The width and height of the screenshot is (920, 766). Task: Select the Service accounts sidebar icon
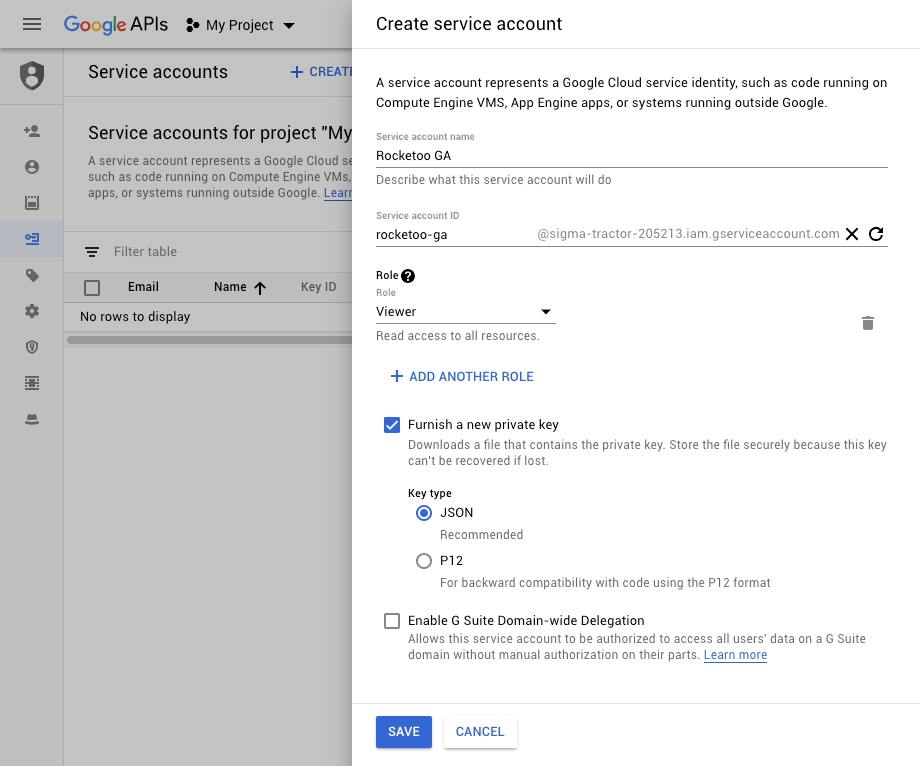coord(32,238)
